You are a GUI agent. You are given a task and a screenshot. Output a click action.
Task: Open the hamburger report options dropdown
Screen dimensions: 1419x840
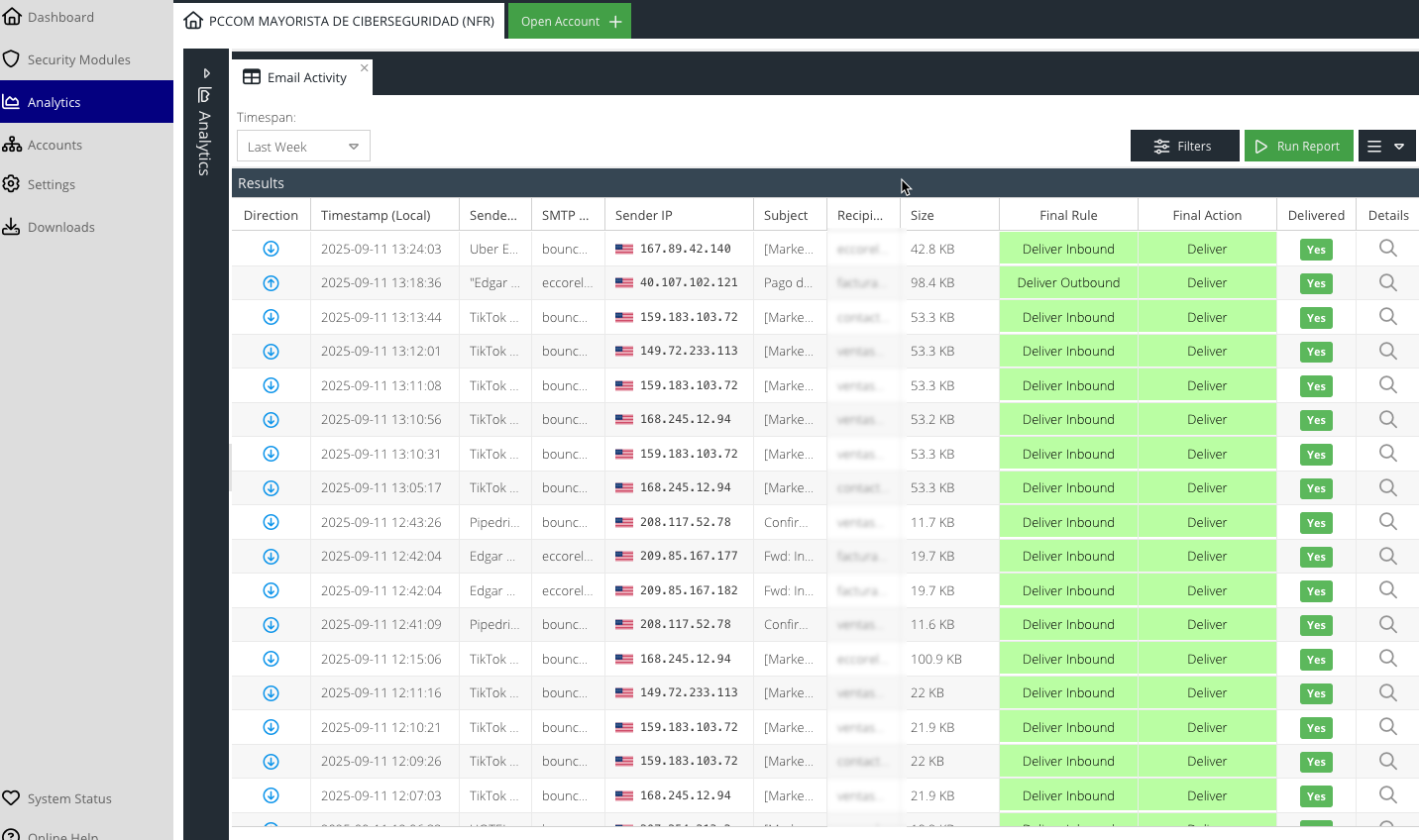pos(1386,147)
